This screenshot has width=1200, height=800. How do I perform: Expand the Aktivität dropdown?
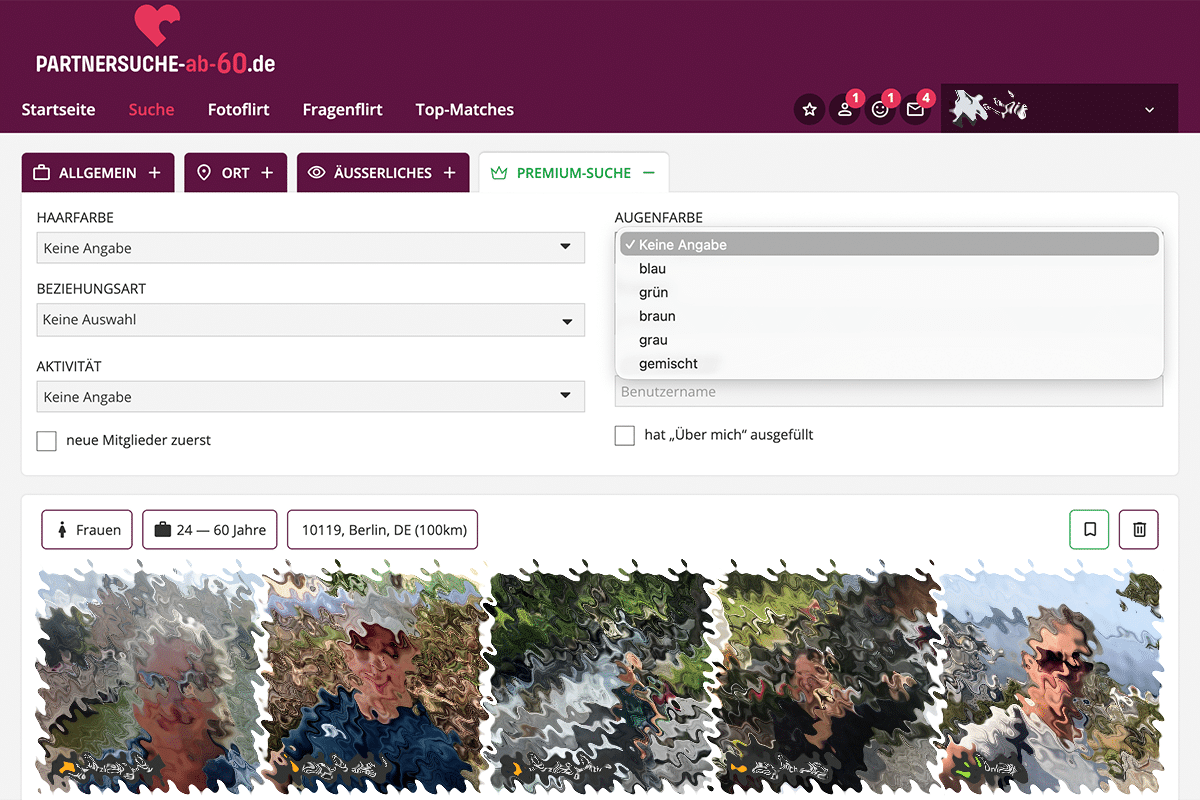coord(310,397)
